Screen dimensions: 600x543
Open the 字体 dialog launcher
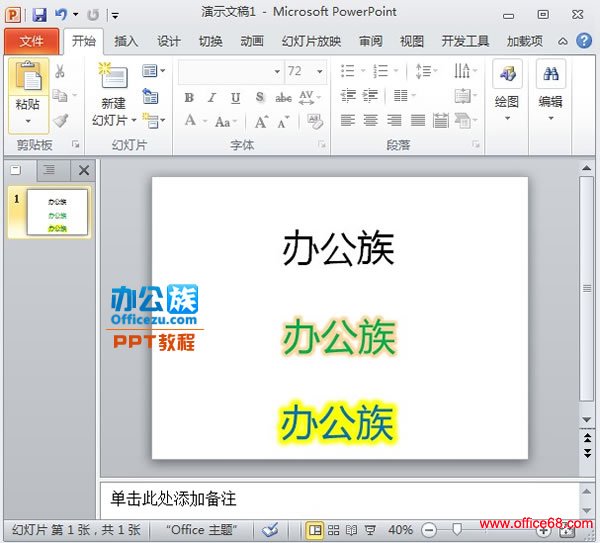point(322,144)
